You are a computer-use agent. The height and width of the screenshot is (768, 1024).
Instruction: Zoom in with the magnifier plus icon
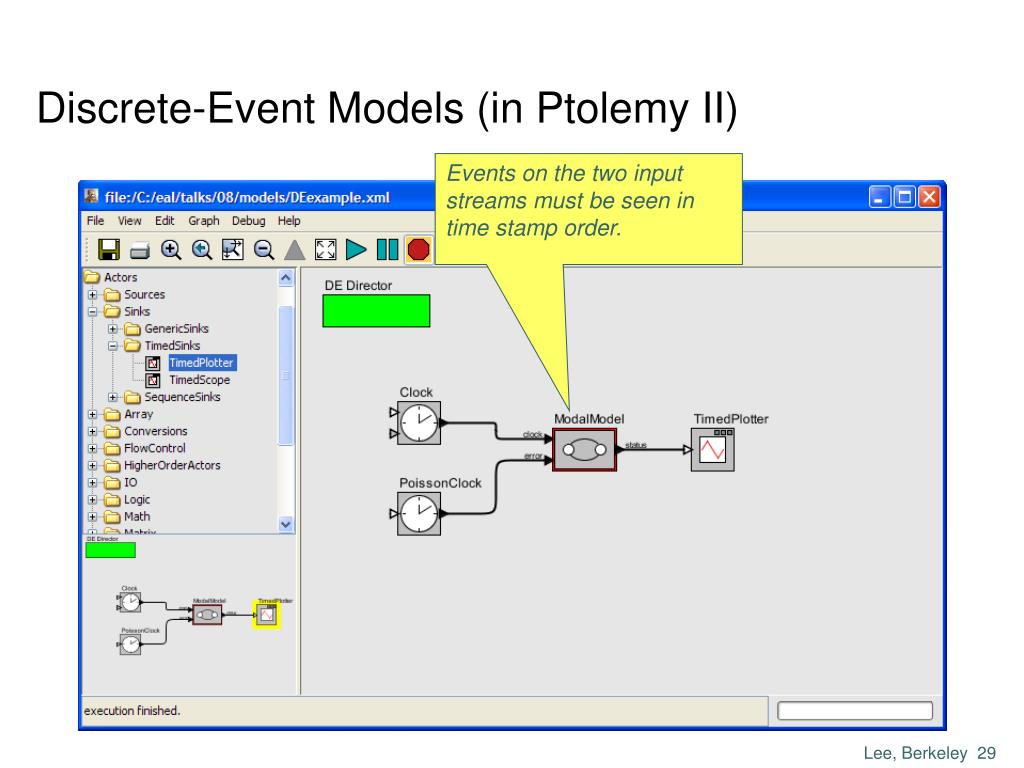171,249
